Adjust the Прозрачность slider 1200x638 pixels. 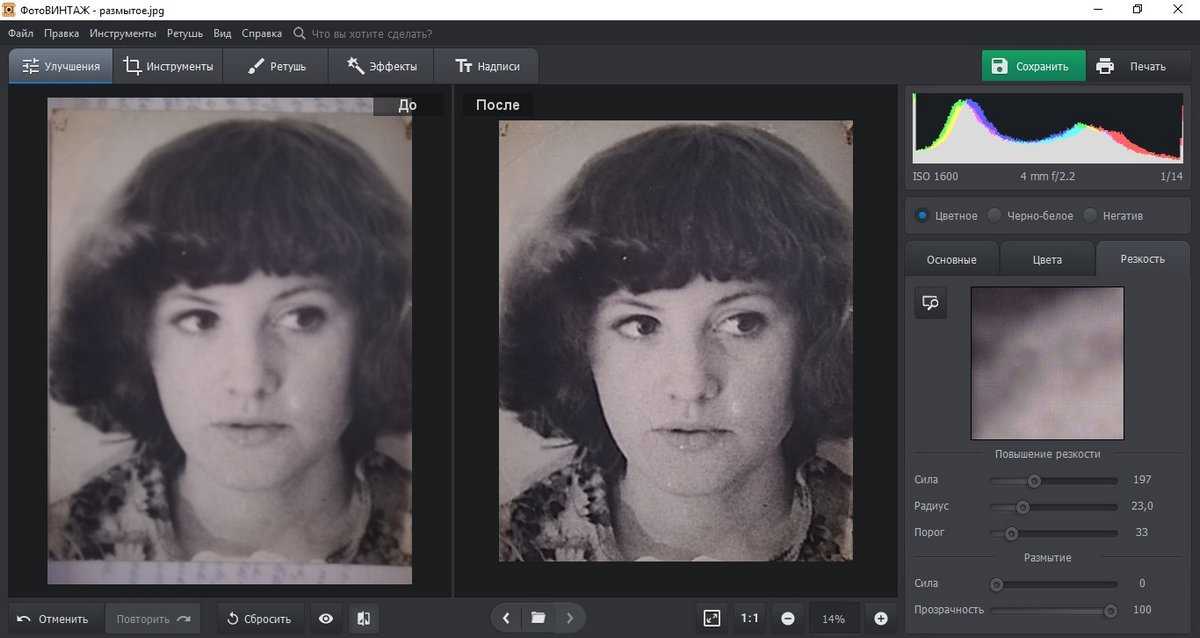1053,609
